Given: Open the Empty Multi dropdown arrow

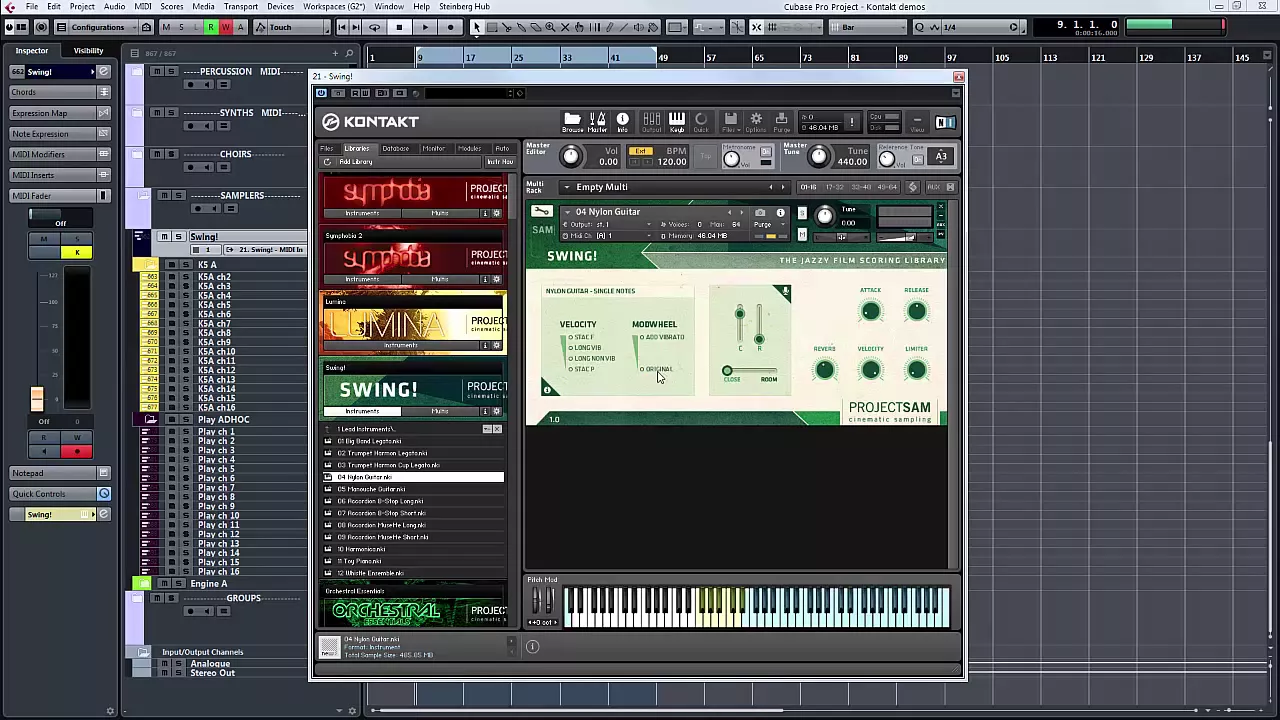Looking at the screenshot, I should point(566,187).
